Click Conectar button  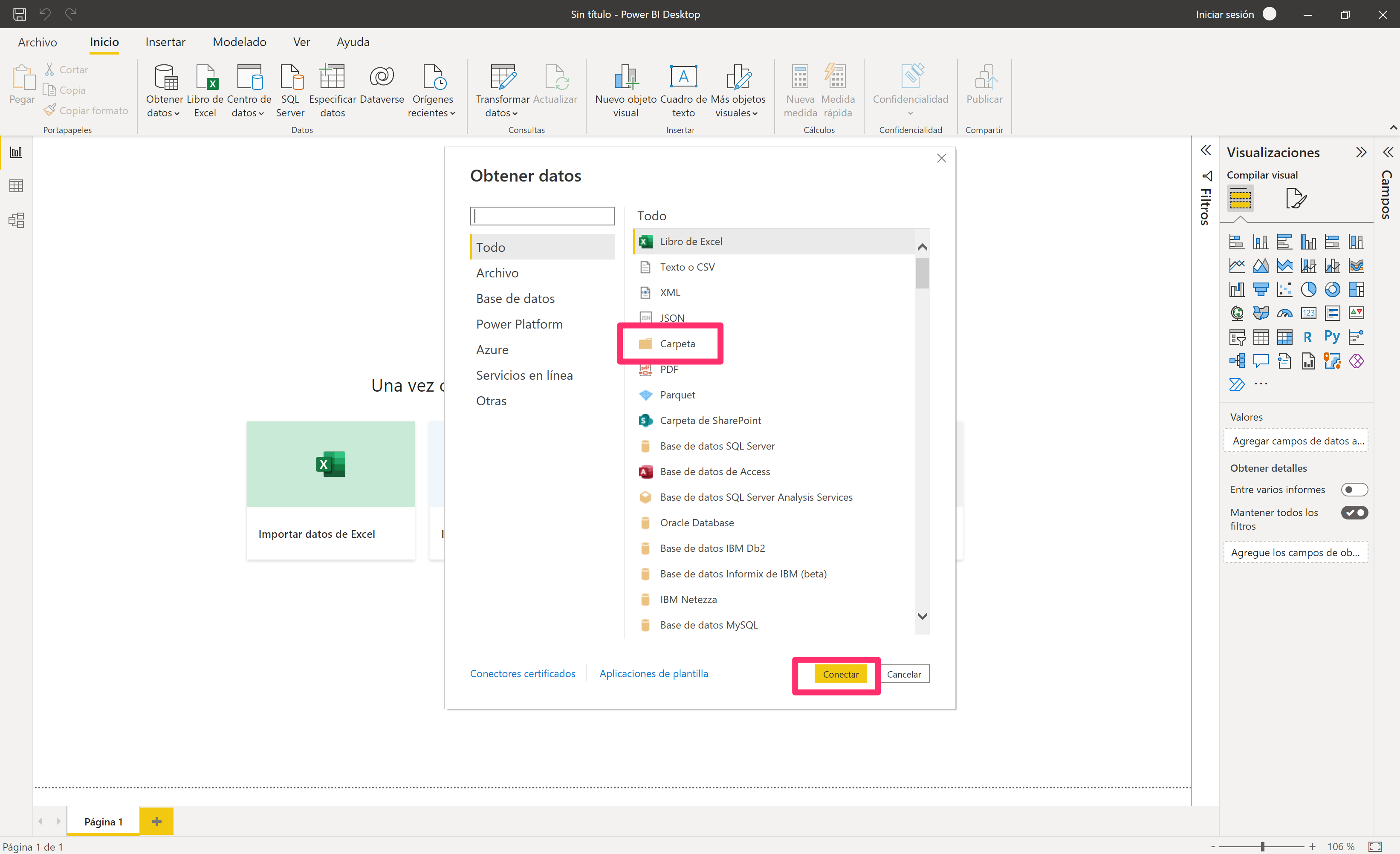pos(840,674)
